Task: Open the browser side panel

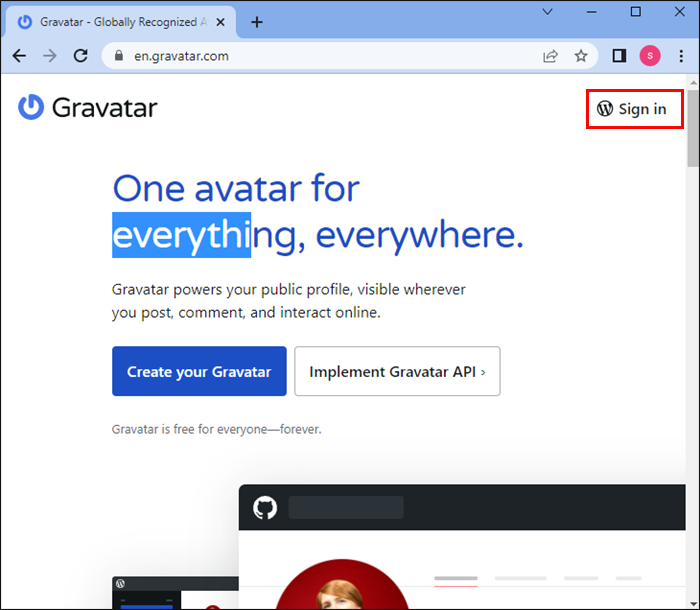Action: point(619,56)
